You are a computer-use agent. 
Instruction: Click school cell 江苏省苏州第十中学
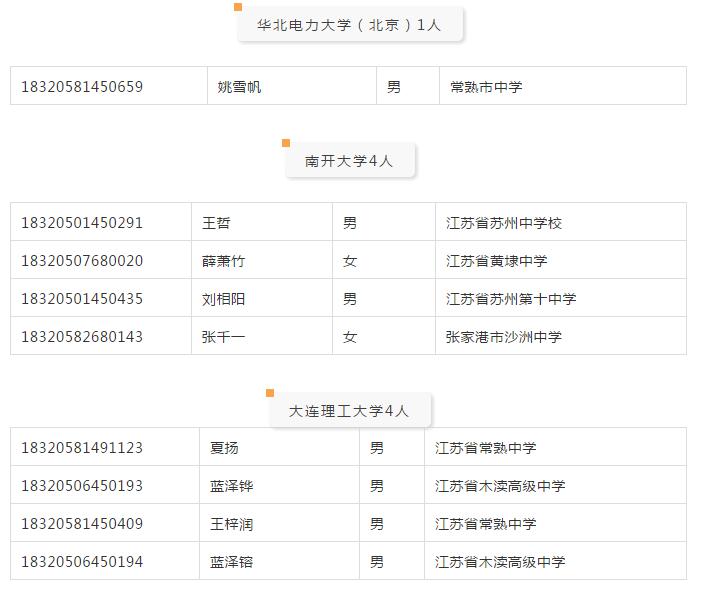point(511,299)
